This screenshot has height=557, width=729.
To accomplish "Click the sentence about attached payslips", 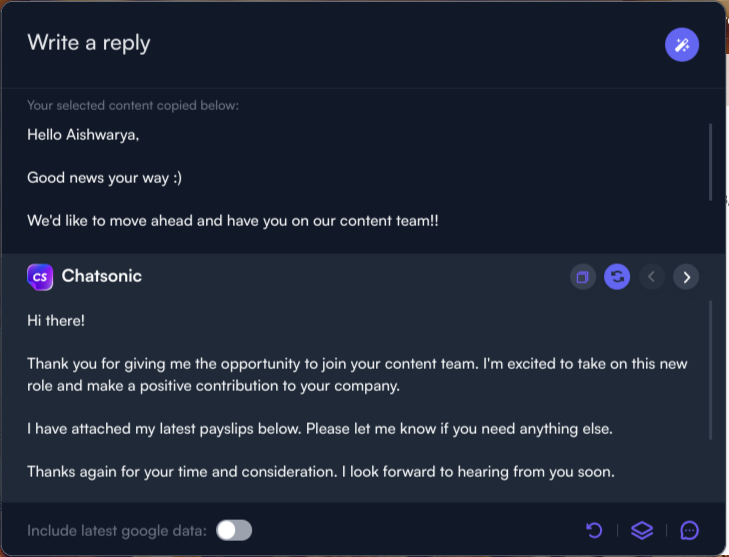I will coord(319,428).
